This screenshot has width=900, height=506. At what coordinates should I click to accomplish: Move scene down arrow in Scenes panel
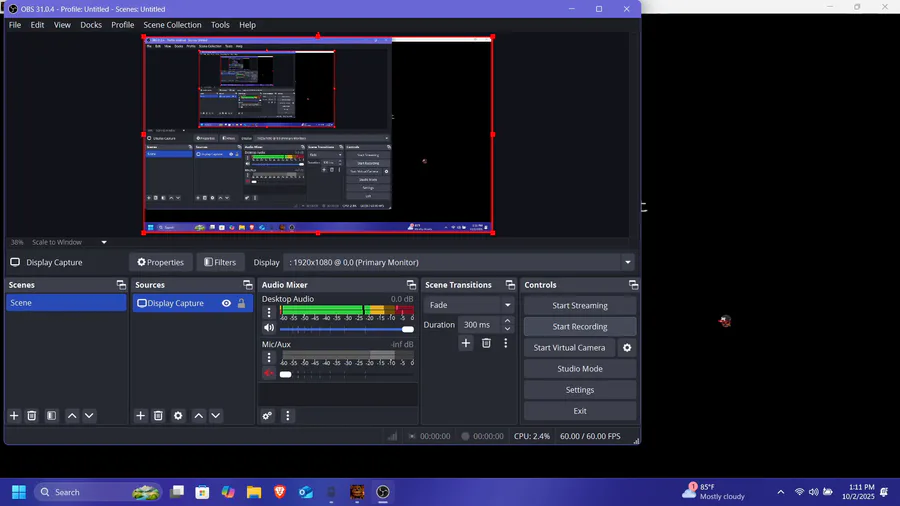90,416
